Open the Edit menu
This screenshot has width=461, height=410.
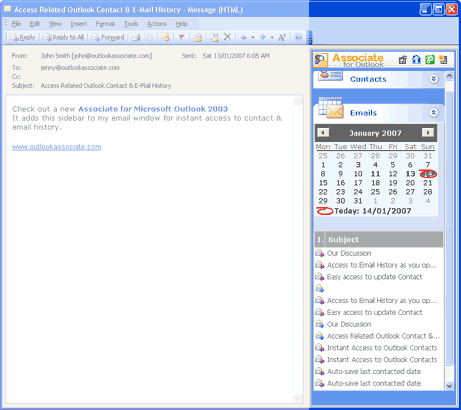point(35,24)
